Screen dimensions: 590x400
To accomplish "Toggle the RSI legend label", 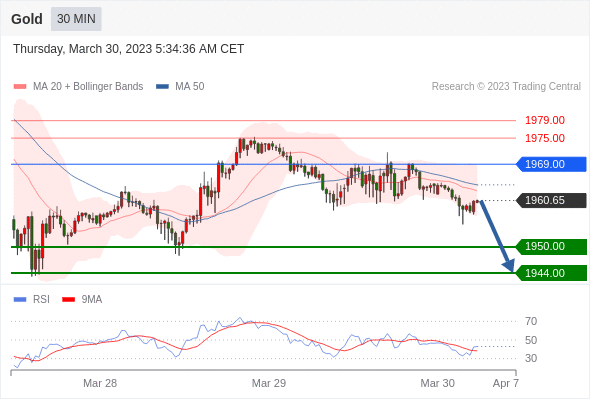I will [x=41, y=300].
